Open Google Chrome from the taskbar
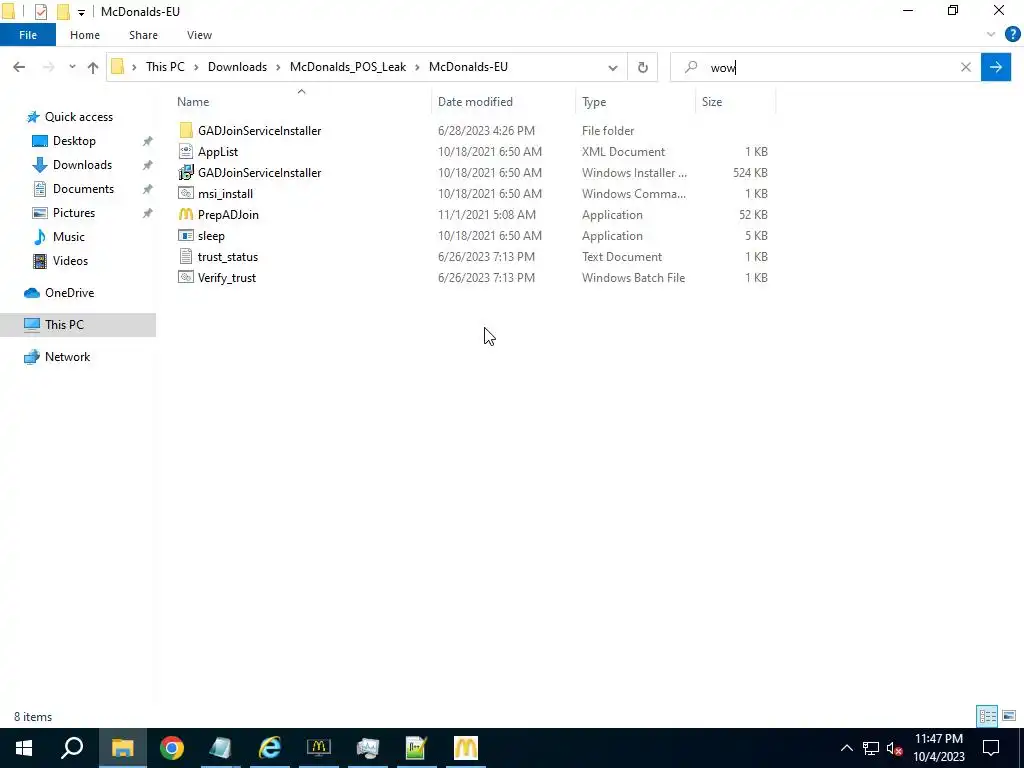Viewport: 1024px width, 768px height. point(172,748)
